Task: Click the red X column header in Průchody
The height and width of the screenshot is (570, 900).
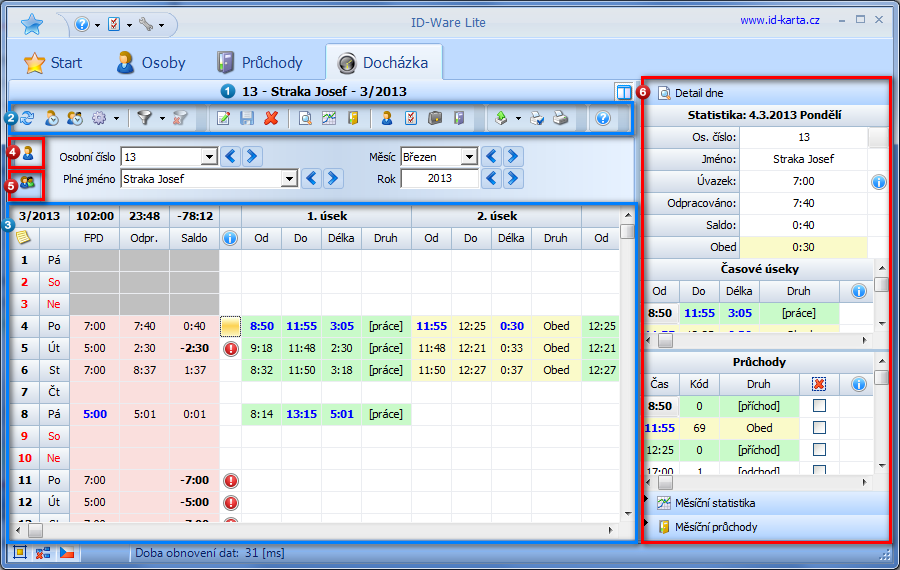Action: point(820,384)
